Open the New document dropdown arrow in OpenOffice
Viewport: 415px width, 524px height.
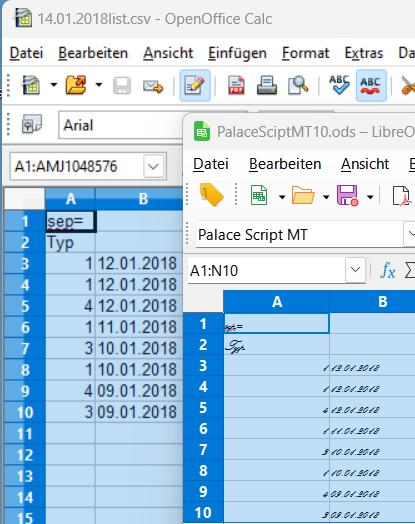coord(53,85)
